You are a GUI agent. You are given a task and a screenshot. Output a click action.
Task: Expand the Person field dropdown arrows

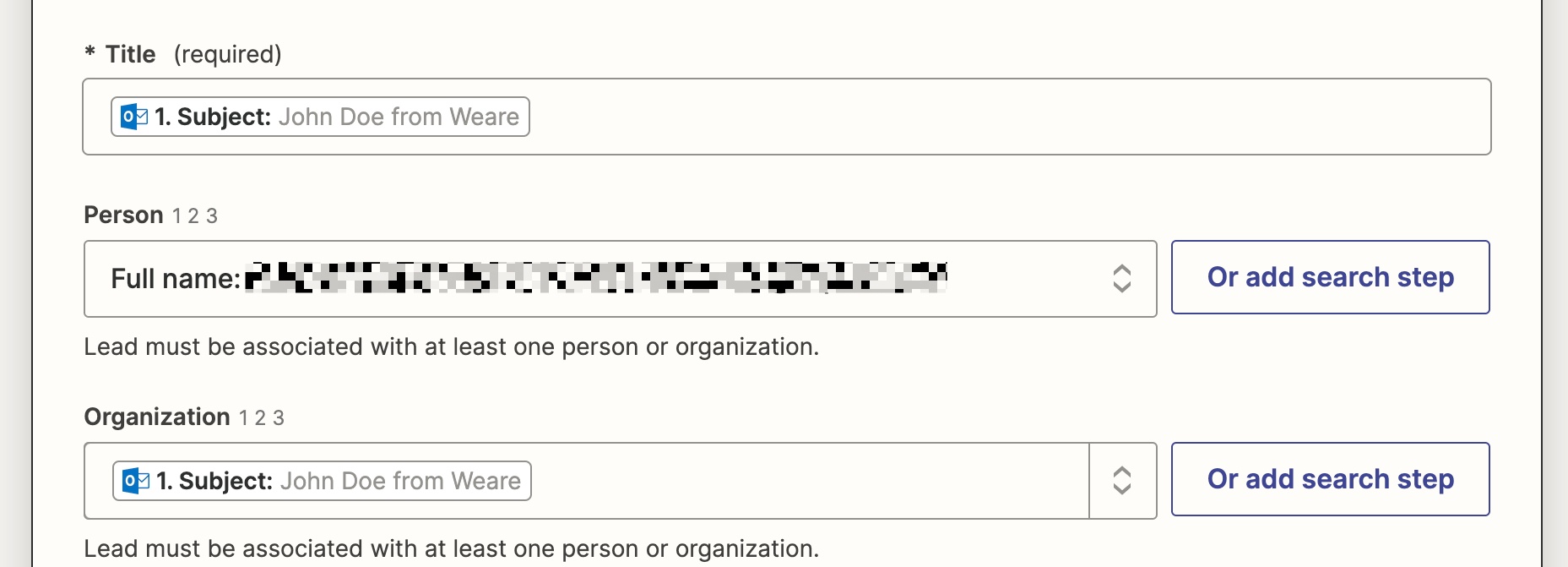pos(1121,279)
